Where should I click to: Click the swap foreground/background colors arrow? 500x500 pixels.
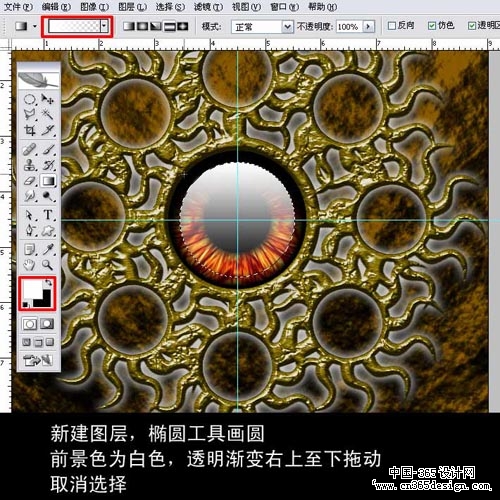(x=49, y=283)
